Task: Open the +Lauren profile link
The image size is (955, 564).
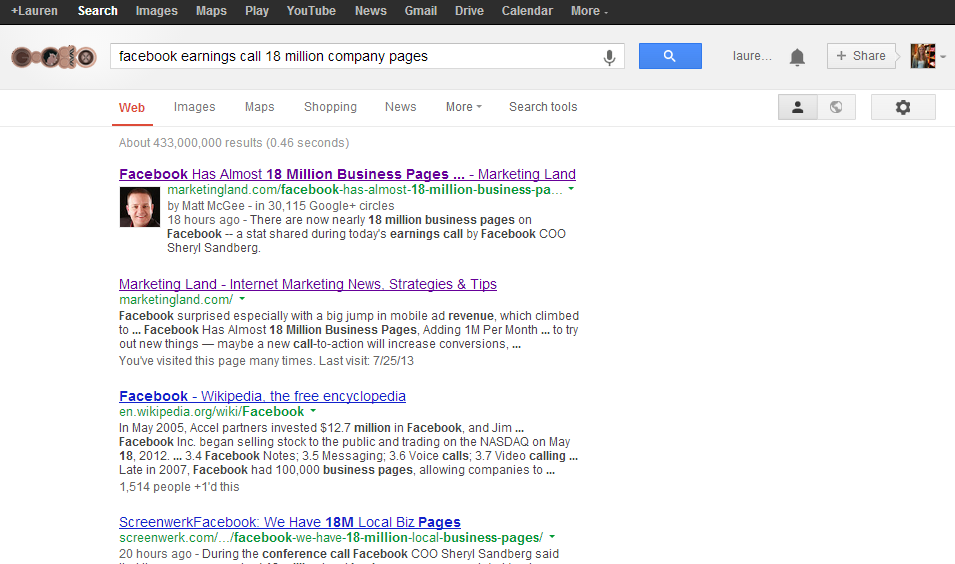Action: [x=34, y=11]
